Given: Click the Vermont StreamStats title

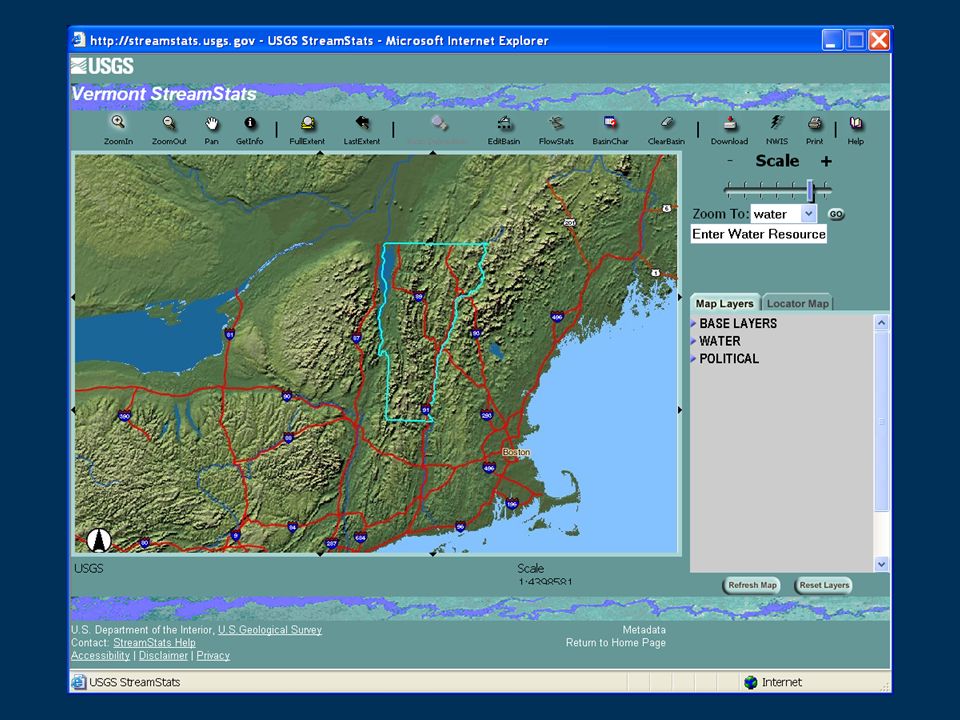Looking at the screenshot, I should (164, 94).
